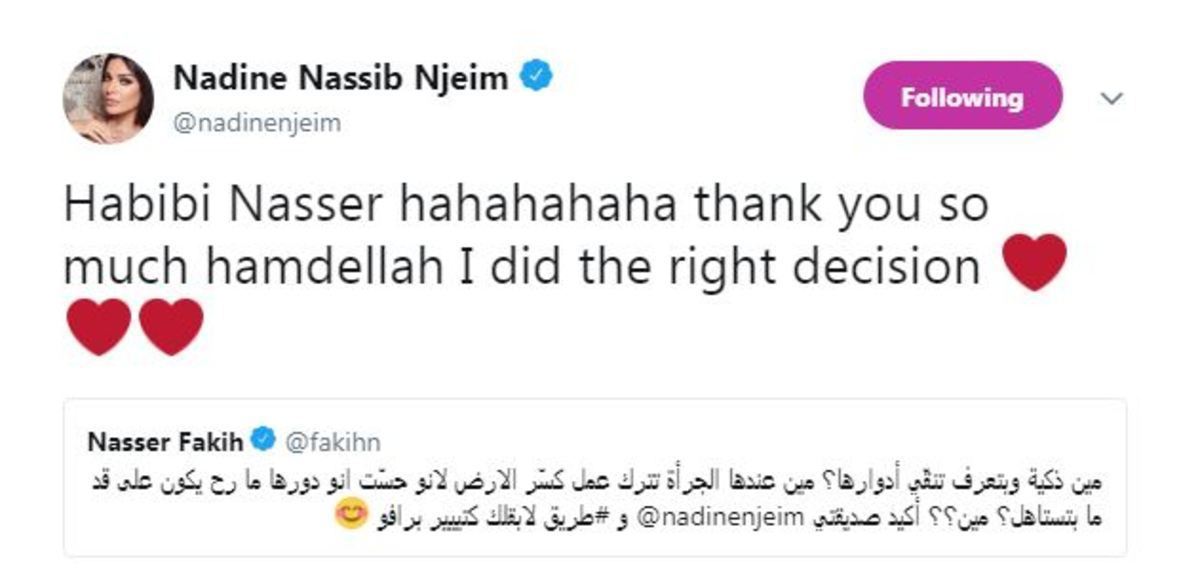
Task: Click the @nadinenjeim handle under the name
Action: coord(257,123)
